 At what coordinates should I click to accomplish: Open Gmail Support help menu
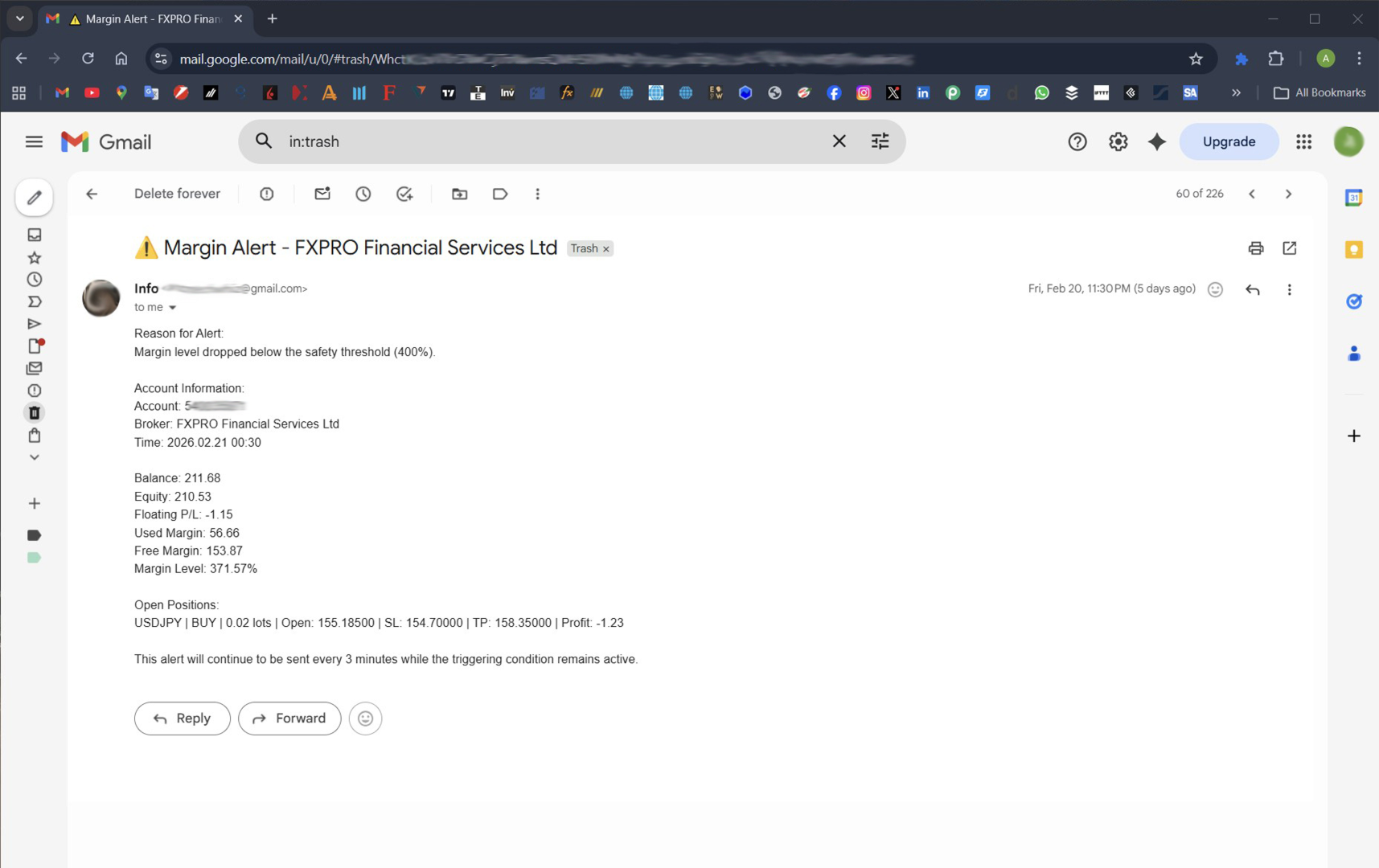1077,142
